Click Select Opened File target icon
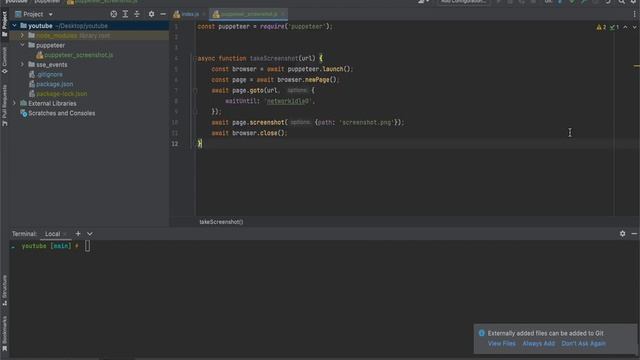 [113, 14]
